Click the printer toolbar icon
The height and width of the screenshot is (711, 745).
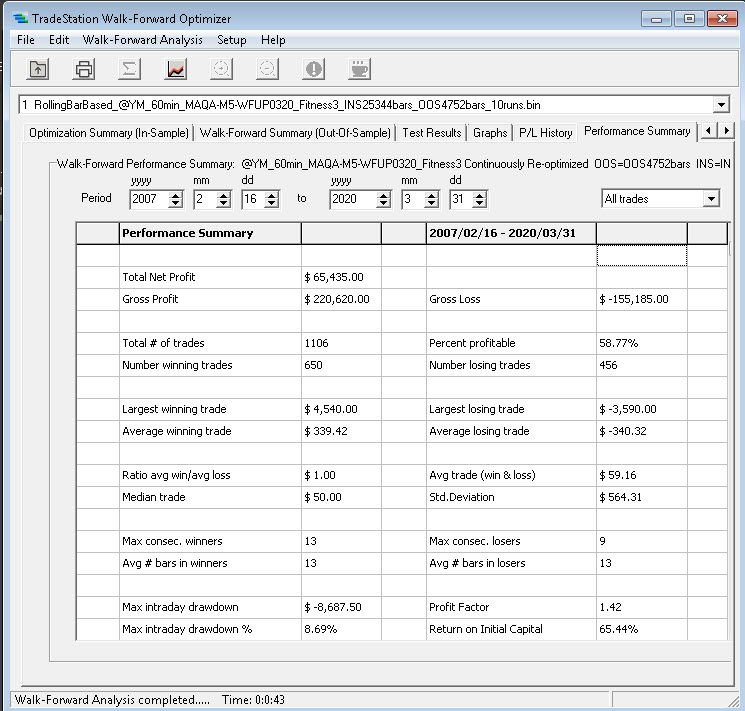[x=84, y=69]
